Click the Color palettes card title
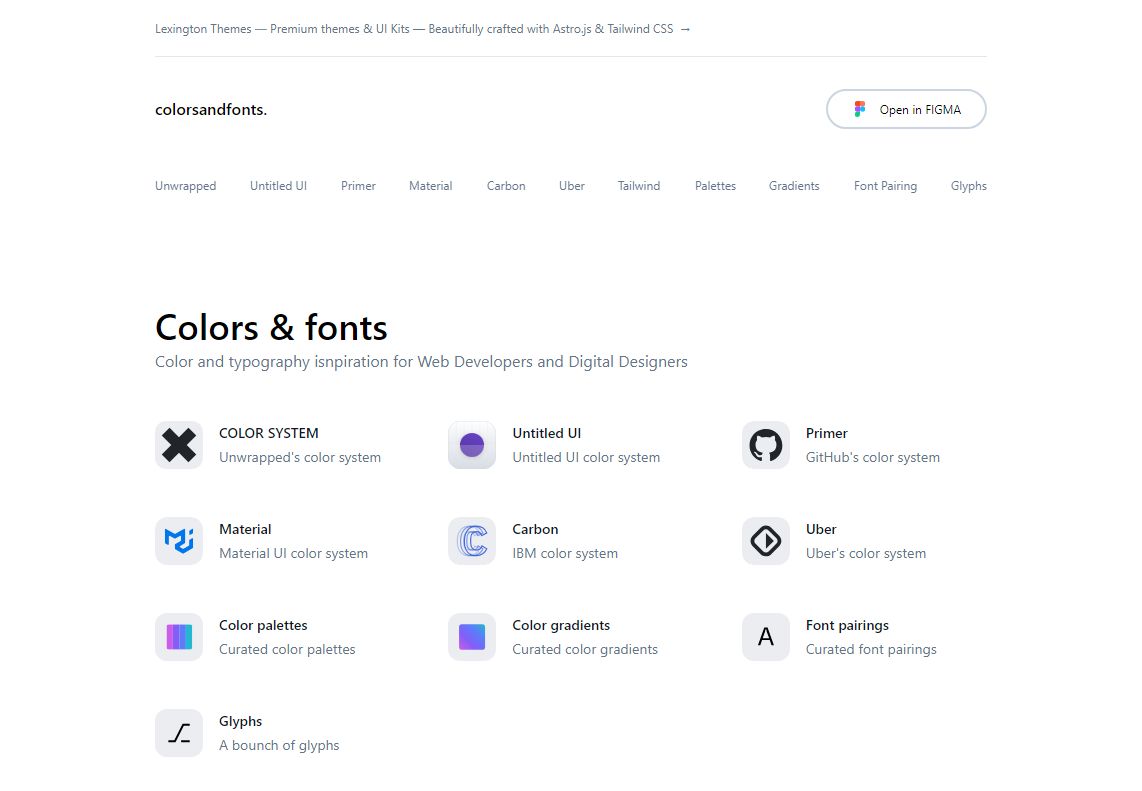The height and width of the screenshot is (791, 1142). [x=263, y=626]
